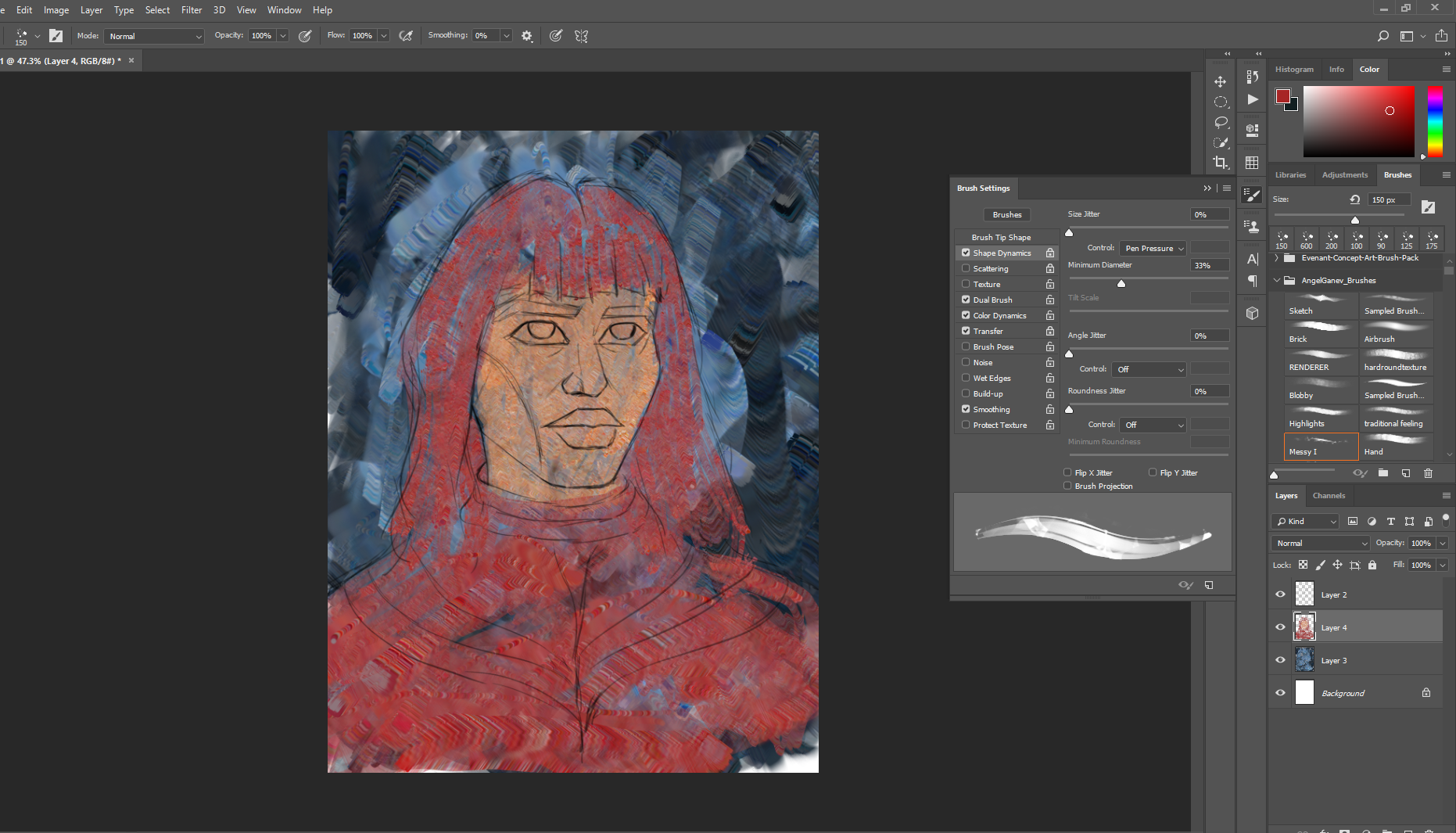Select the Crop tool
The image size is (1456, 833).
click(x=1220, y=163)
